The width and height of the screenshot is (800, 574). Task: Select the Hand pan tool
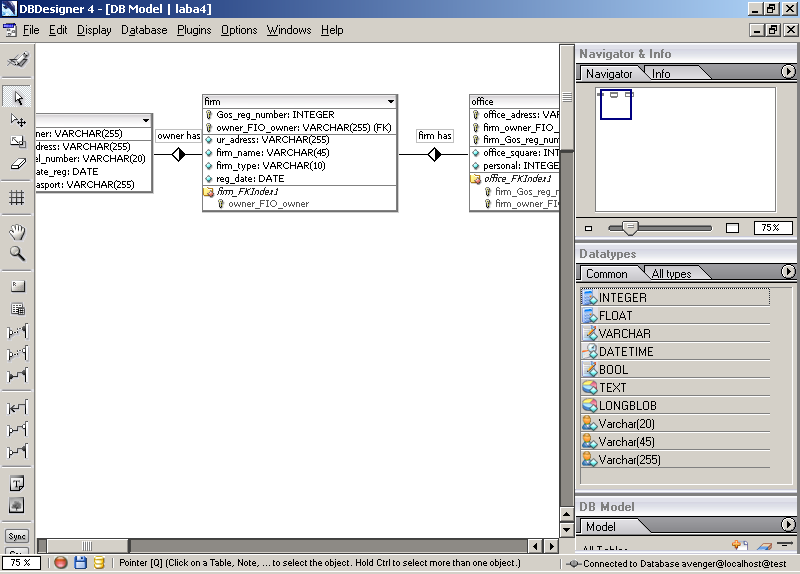[x=17, y=232]
